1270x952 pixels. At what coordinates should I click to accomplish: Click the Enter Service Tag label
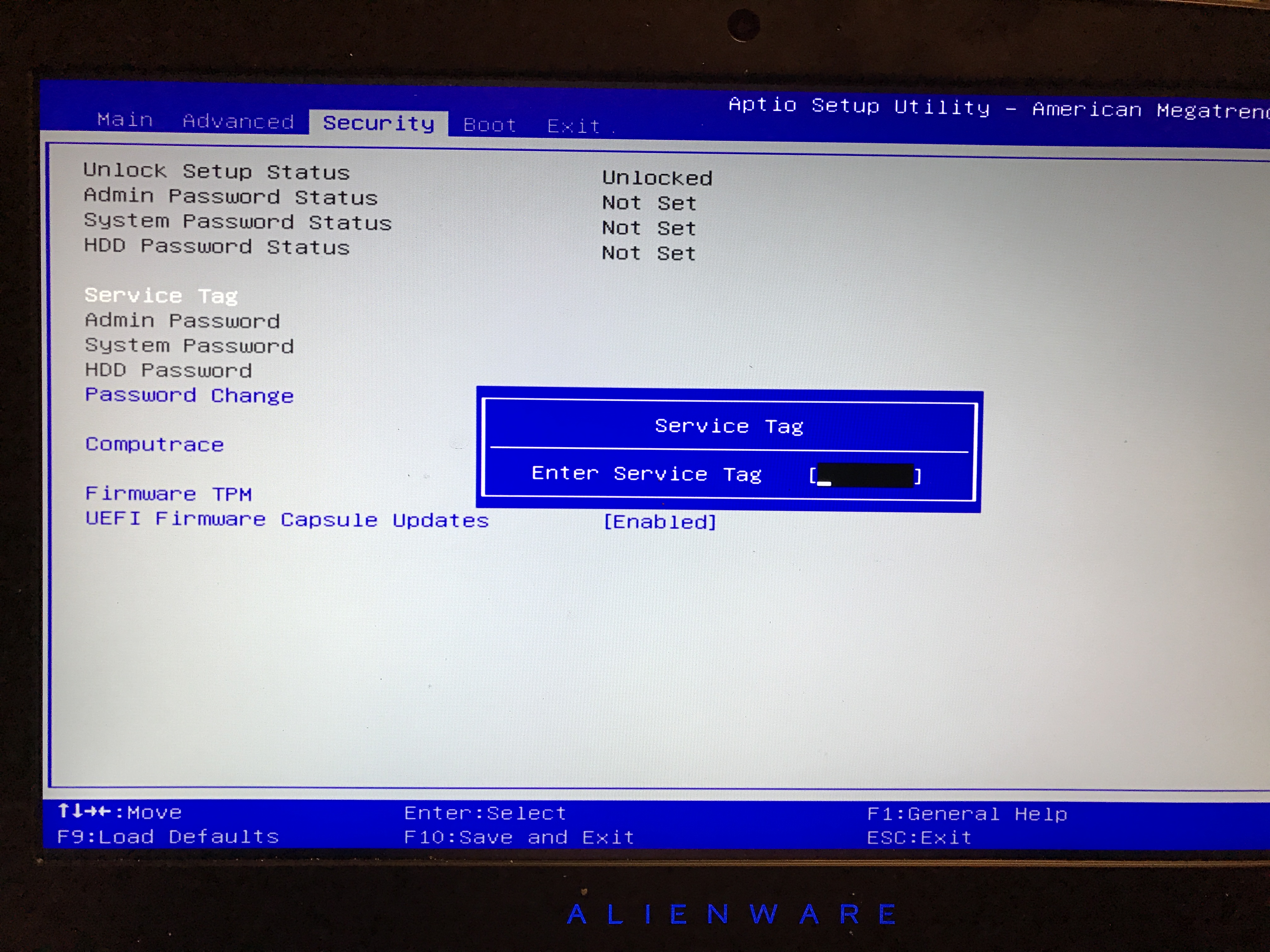tap(646, 473)
